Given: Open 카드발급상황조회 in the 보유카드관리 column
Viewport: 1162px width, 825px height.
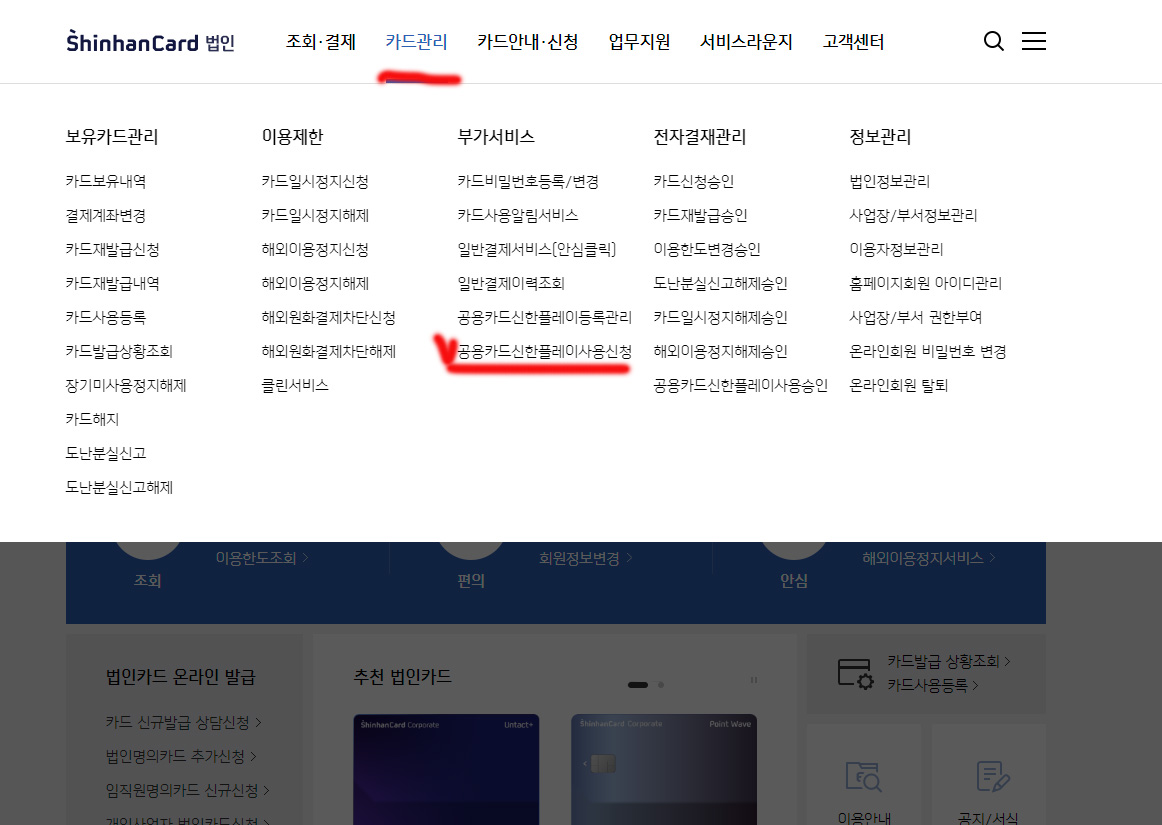Looking at the screenshot, I should pyautogui.click(x=119, y=351).
